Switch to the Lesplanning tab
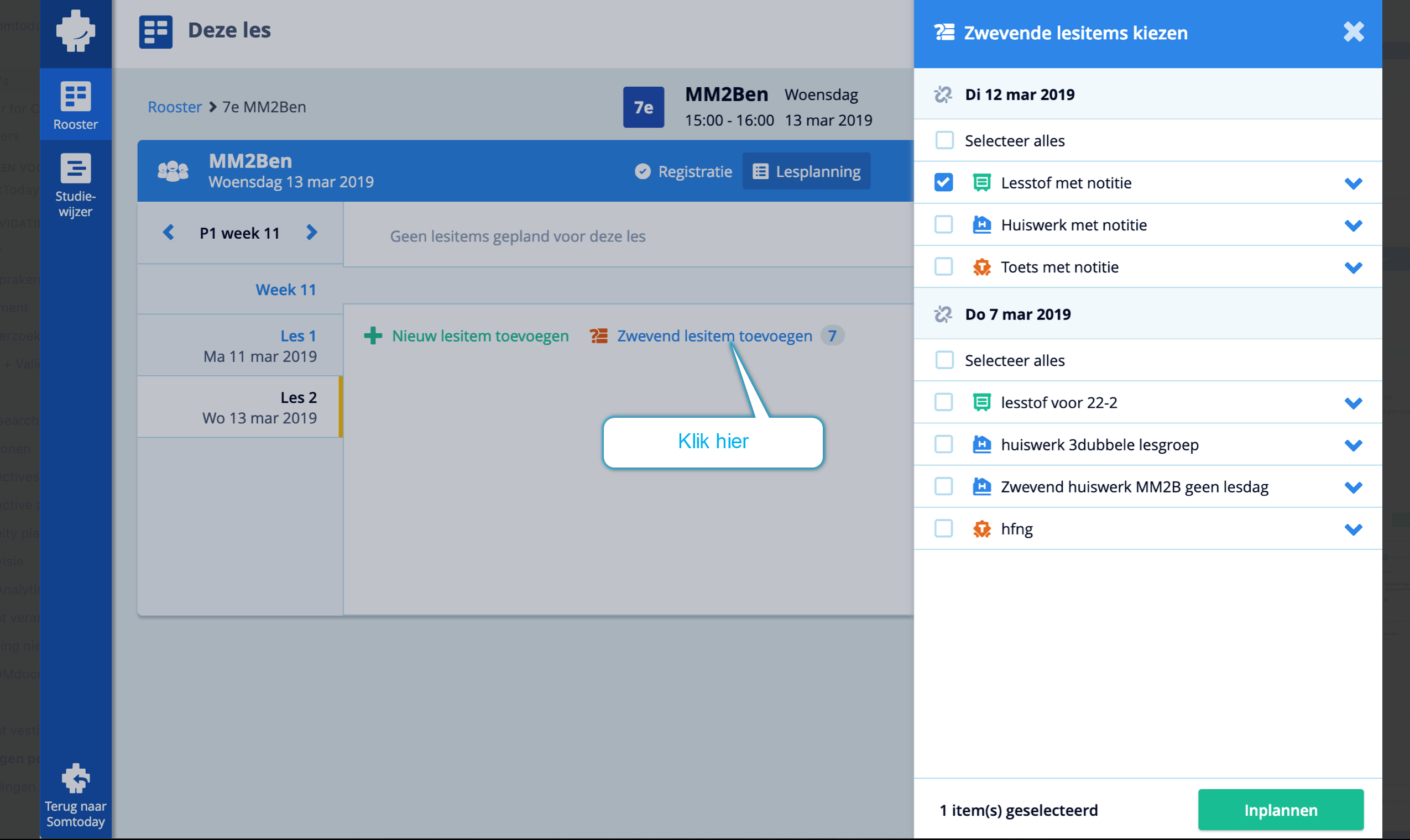The image size is (1410, 840). (x=806, y=171)
